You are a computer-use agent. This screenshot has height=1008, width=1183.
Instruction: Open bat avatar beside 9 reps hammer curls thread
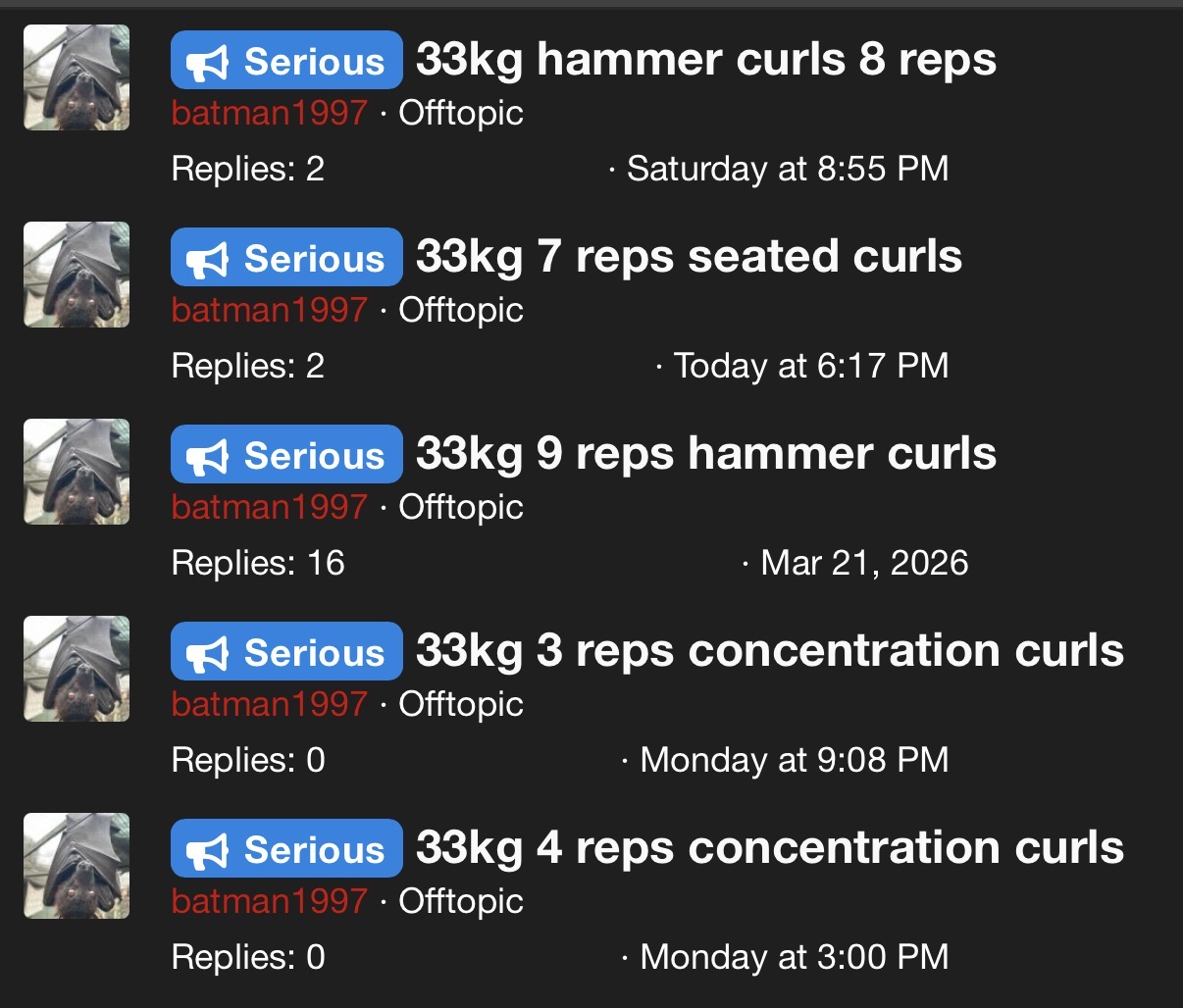[77, 472]
